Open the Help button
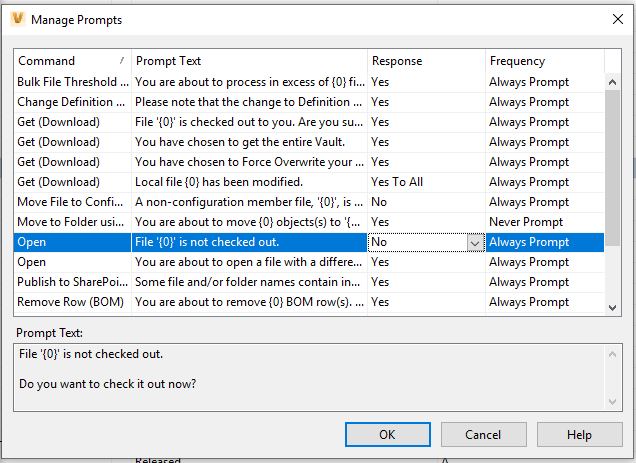636x463 pixels. [580, 435]
